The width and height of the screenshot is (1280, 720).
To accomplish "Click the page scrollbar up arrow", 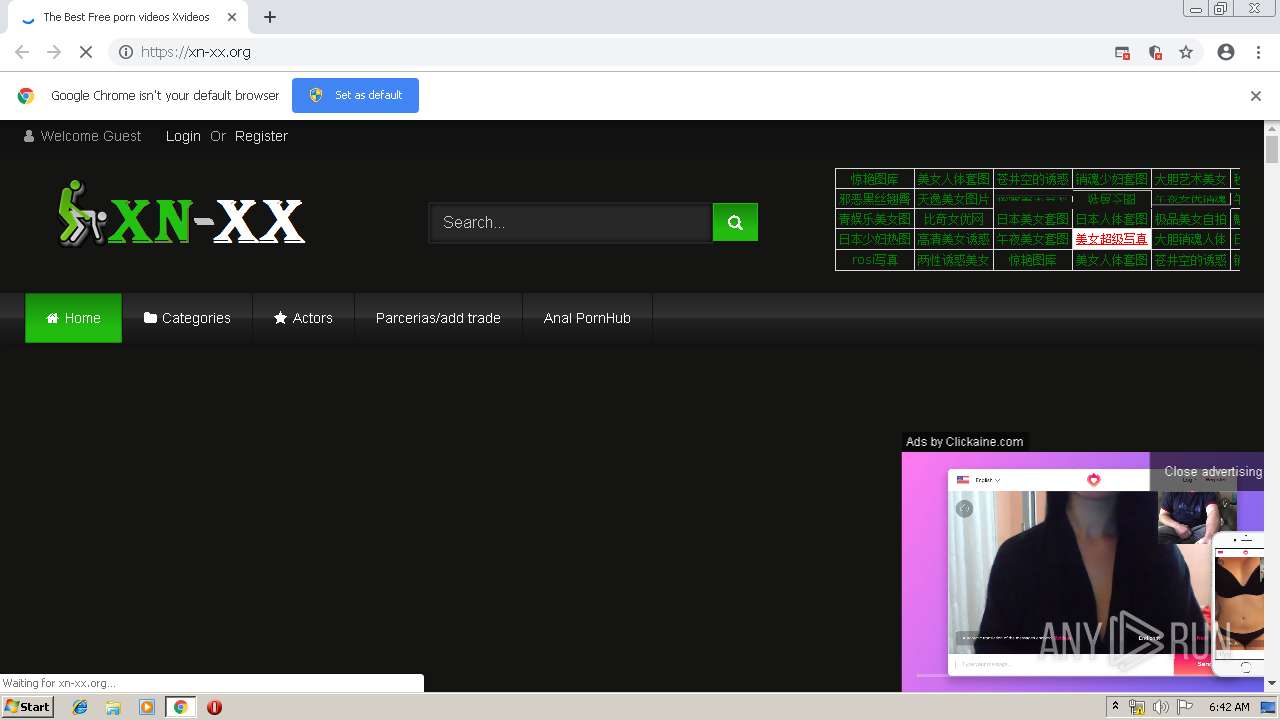I will pos(1272,128).
